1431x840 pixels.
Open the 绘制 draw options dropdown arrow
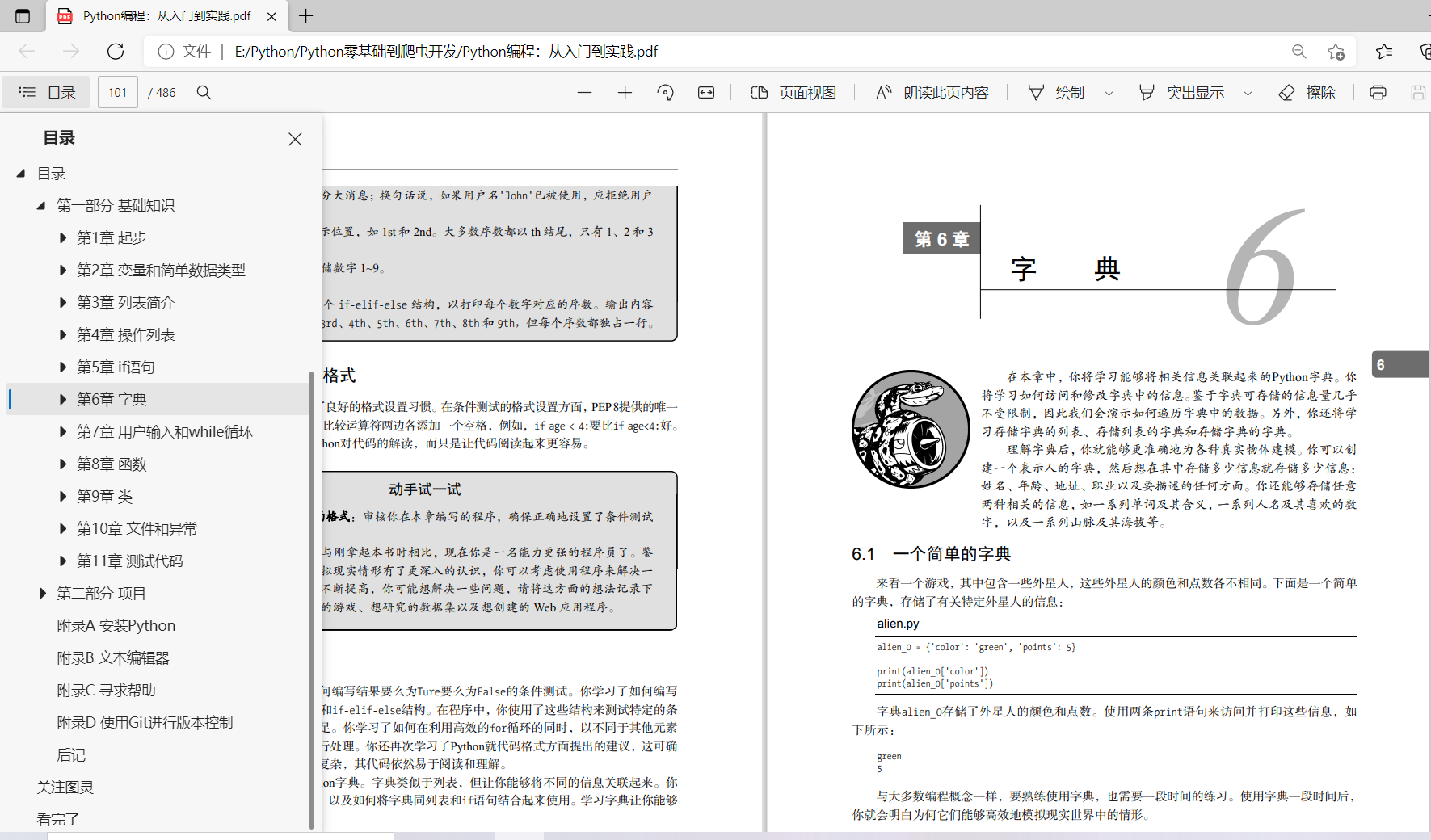(x=1109, y=94)
